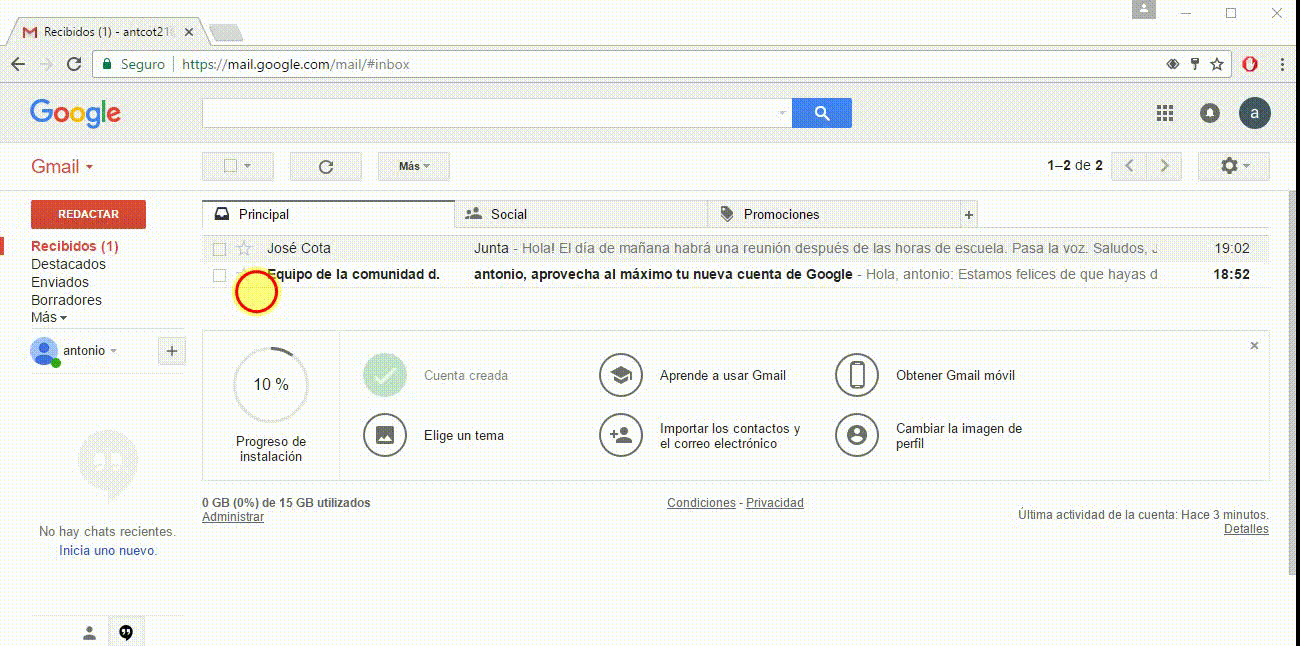1300x646 pixels.
Task: Open the Condiciones link
Action: pos(701,503)
